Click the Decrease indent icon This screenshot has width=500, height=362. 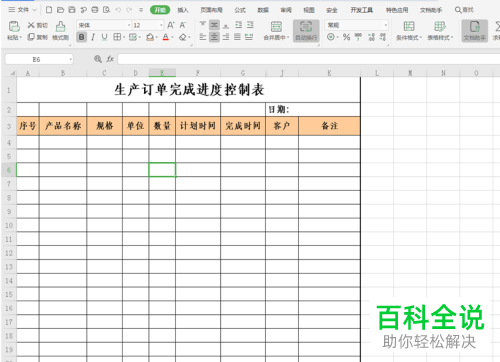(x=238, y=25)
